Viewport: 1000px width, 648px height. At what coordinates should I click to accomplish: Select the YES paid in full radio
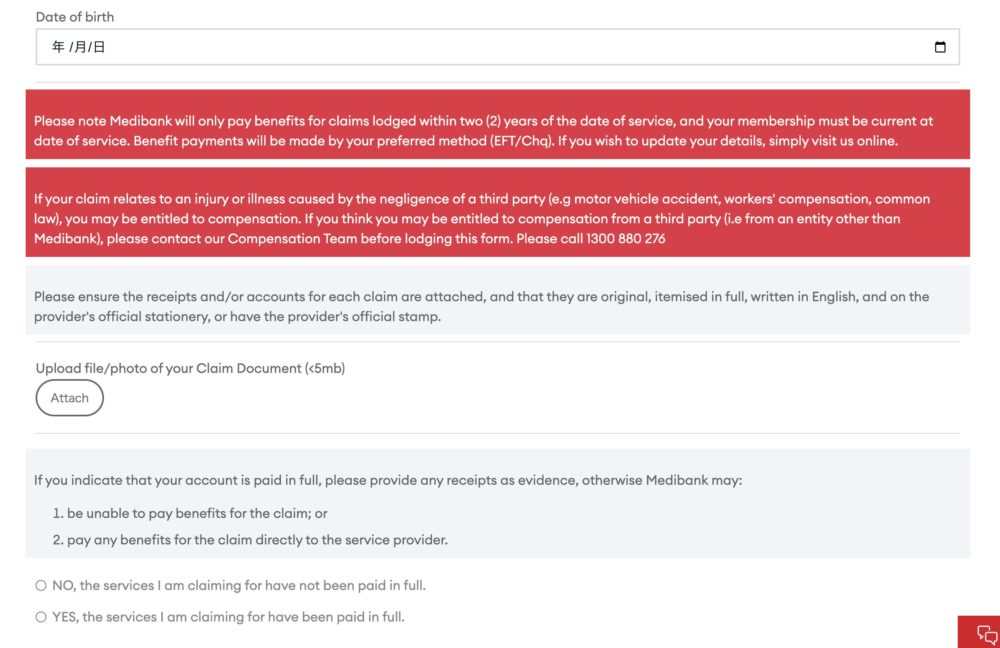click(x=41, y=617)
